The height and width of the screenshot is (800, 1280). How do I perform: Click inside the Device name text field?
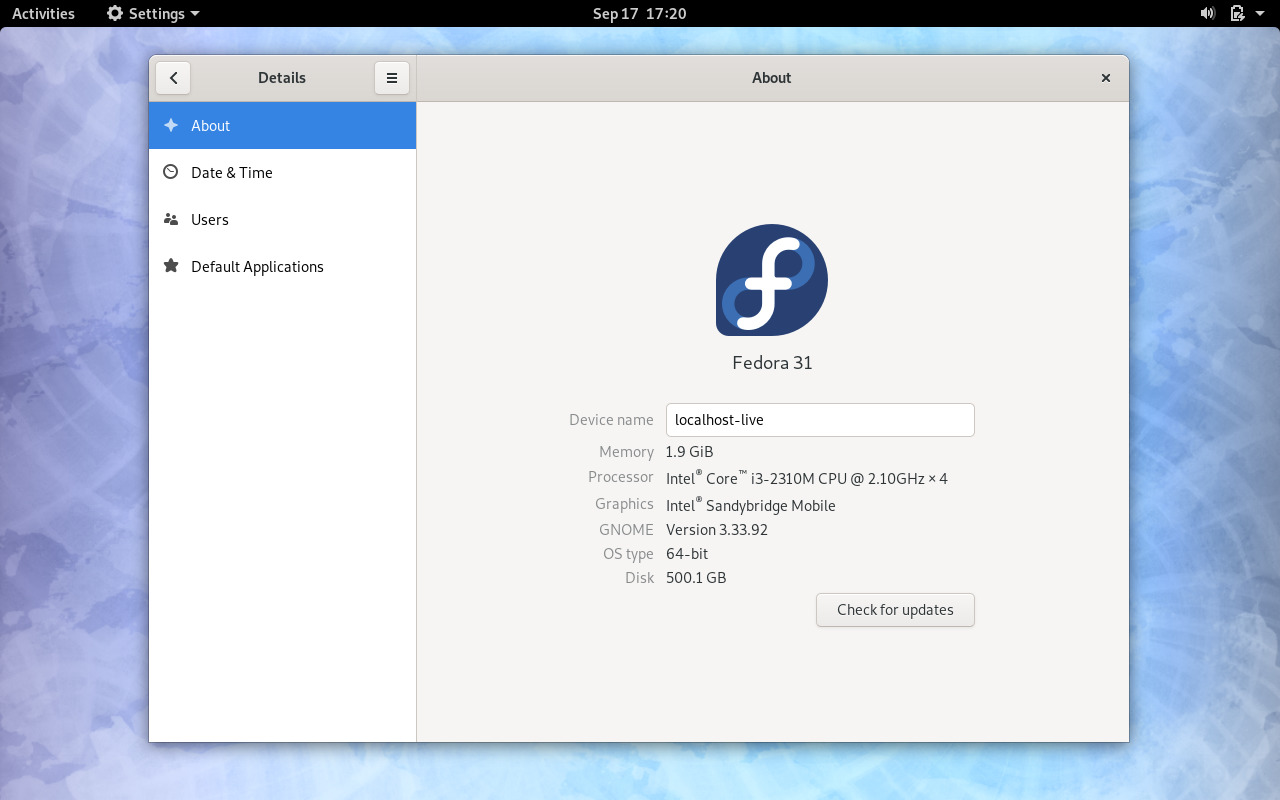pyautogui.click(x=820, y=419)
